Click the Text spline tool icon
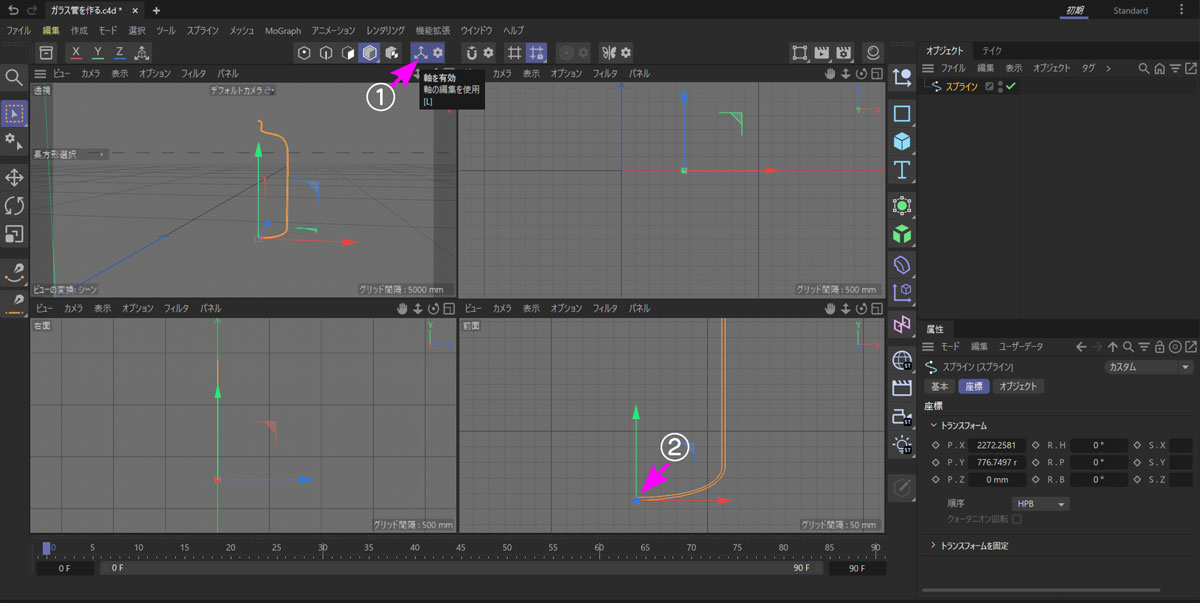The height and width of the screenshot is (603, 1200). 902,169
